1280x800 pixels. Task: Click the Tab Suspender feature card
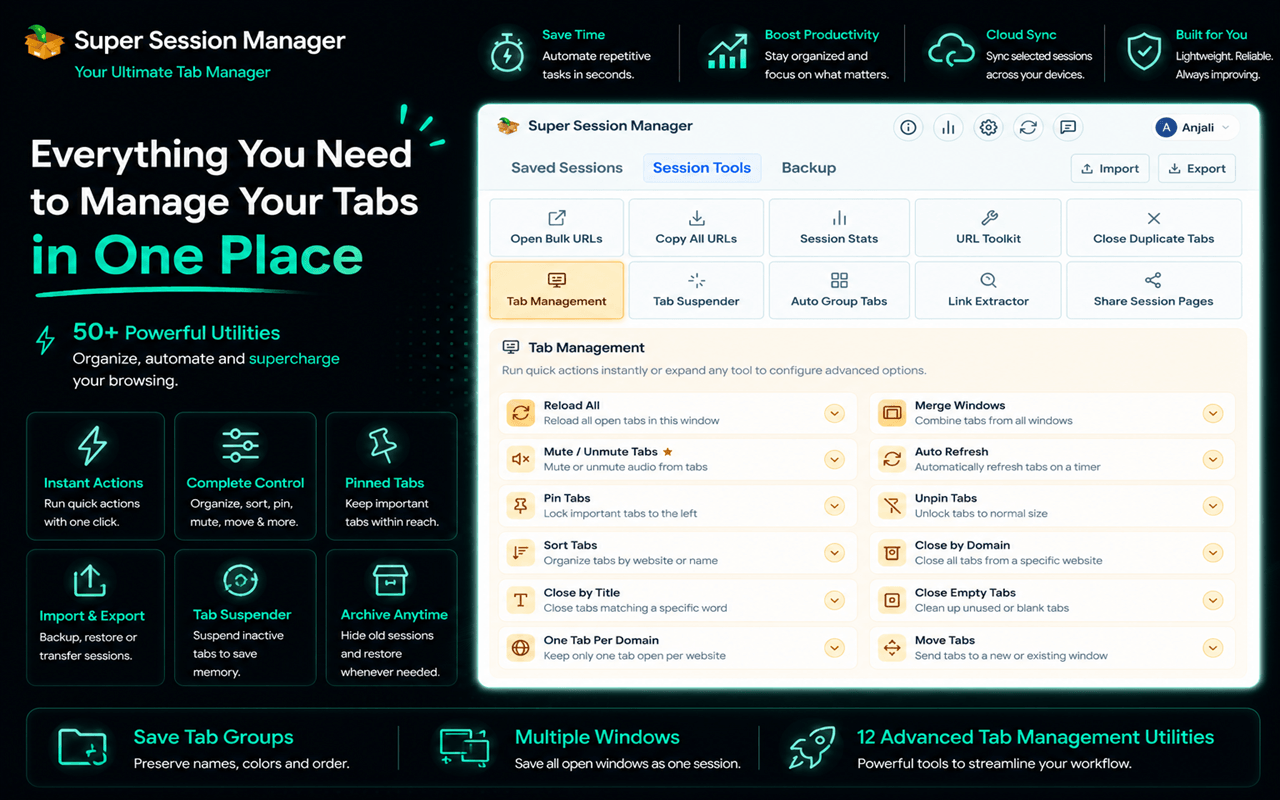245,617
